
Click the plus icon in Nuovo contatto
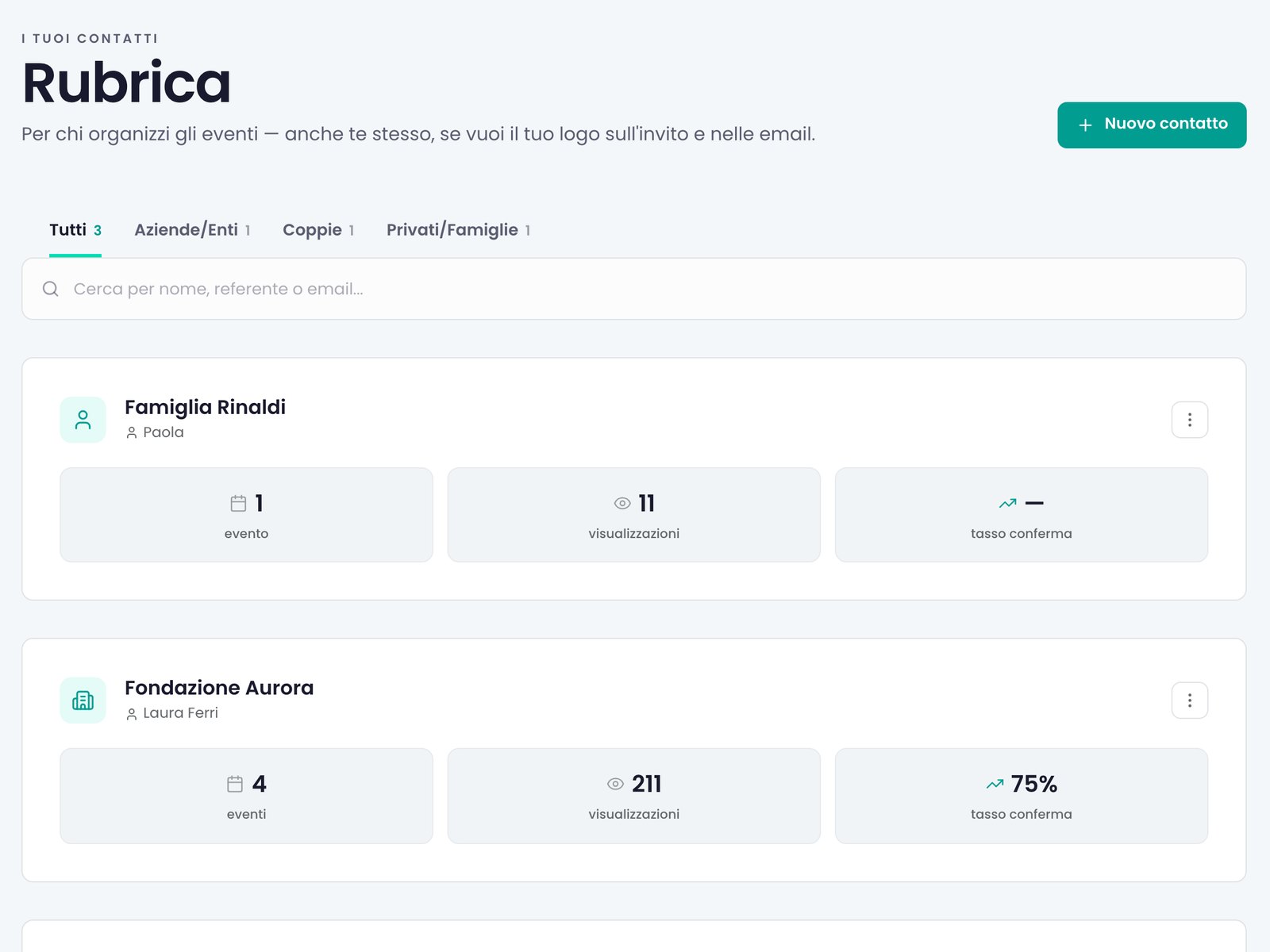point(1085,125)
